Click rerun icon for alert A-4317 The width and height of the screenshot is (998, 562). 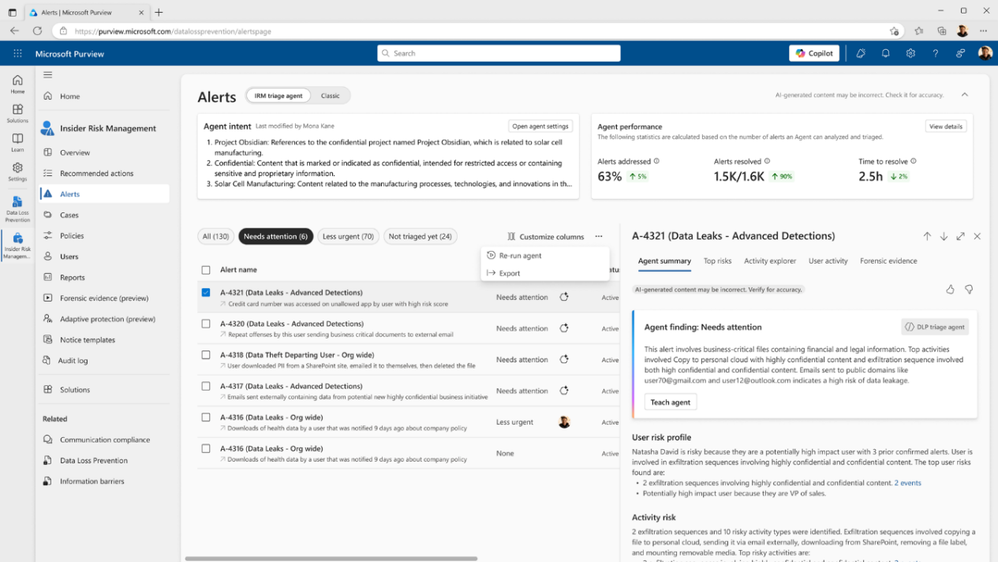click(564, 391)
